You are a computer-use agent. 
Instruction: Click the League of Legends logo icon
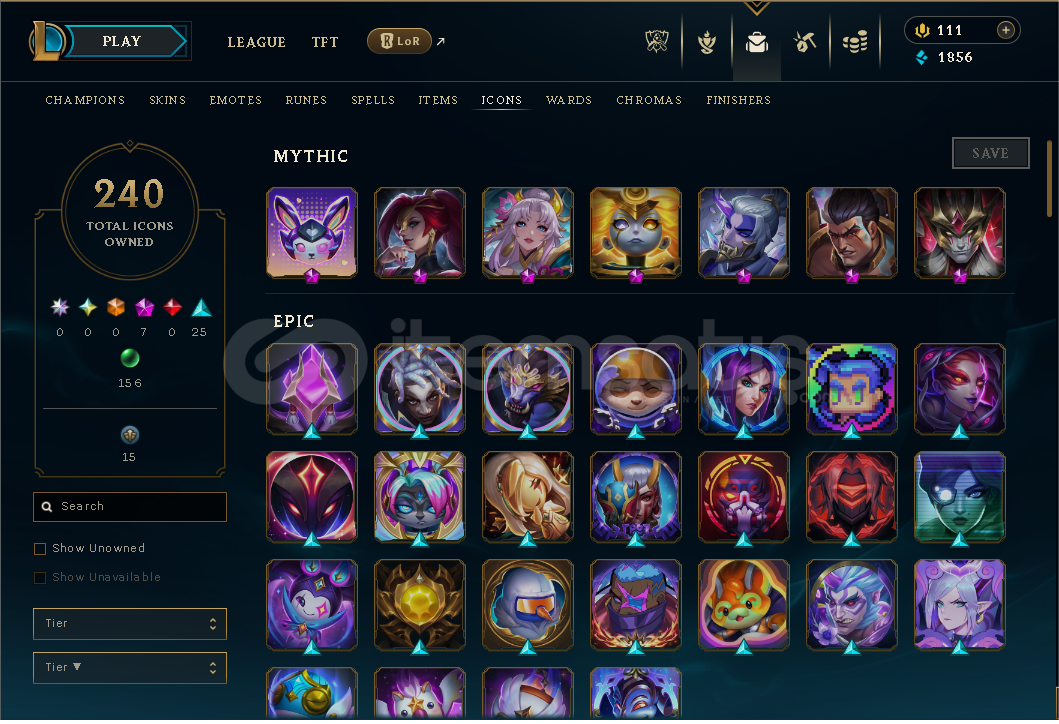coord(46,41)
